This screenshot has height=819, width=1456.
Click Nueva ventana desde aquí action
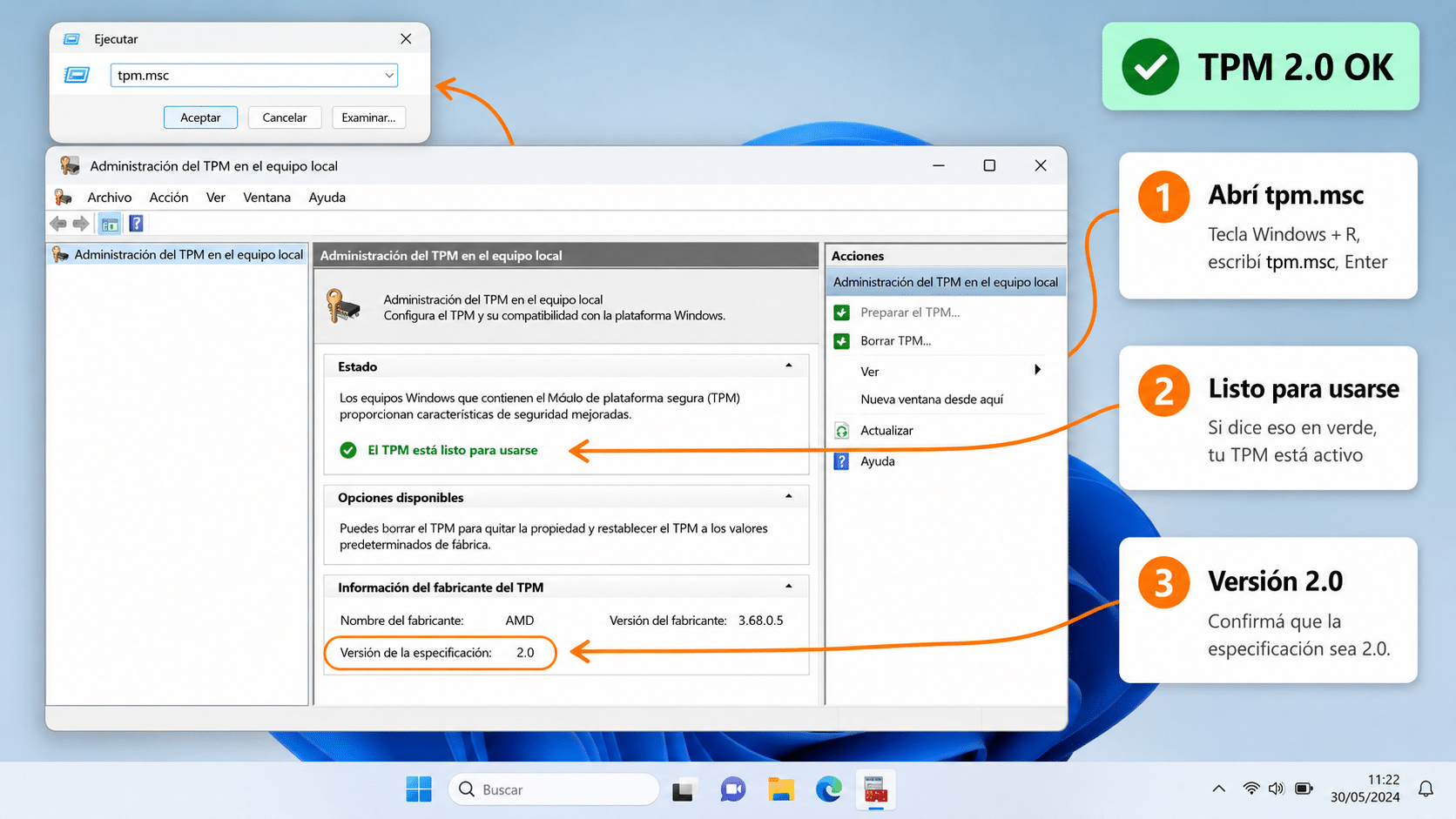pyautogui.click(x=932, y=399)
